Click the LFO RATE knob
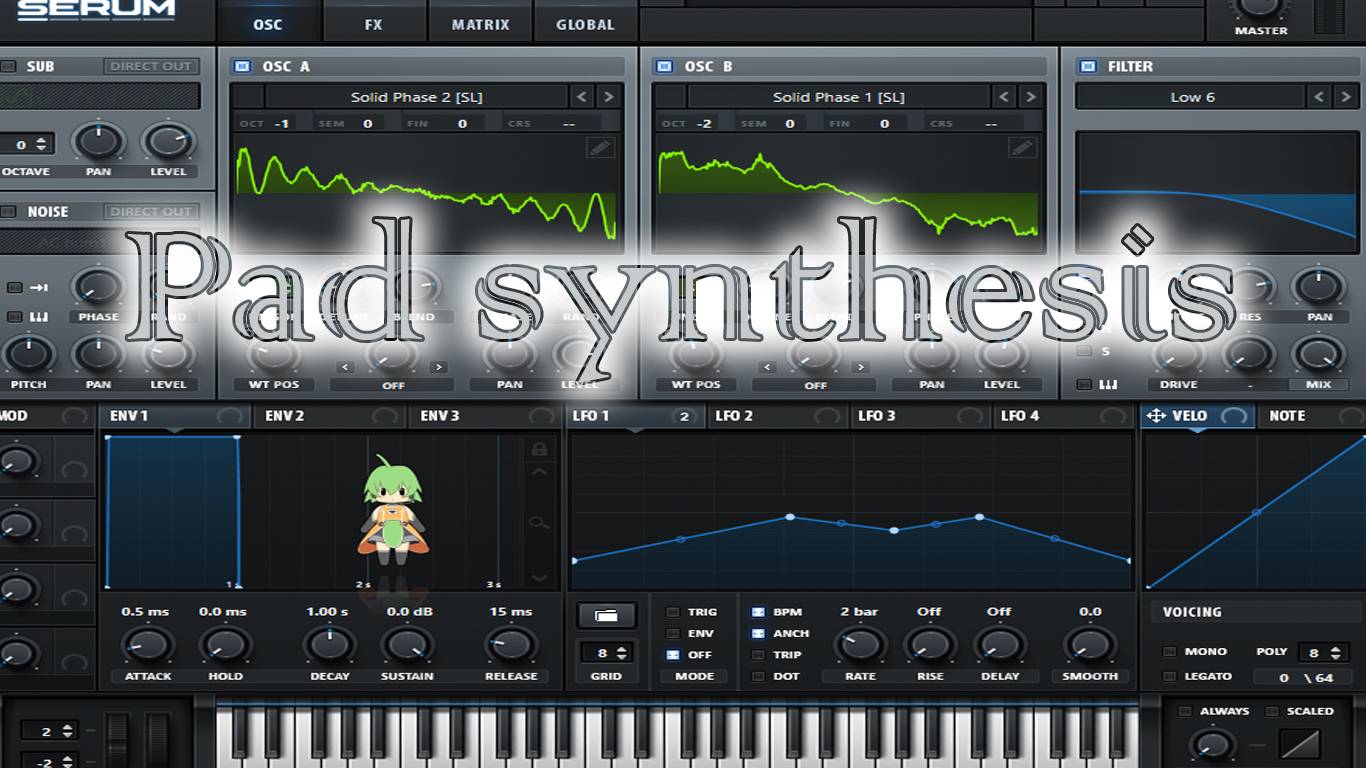Viewport: 1366px width, 768px height. pos(860,645)
